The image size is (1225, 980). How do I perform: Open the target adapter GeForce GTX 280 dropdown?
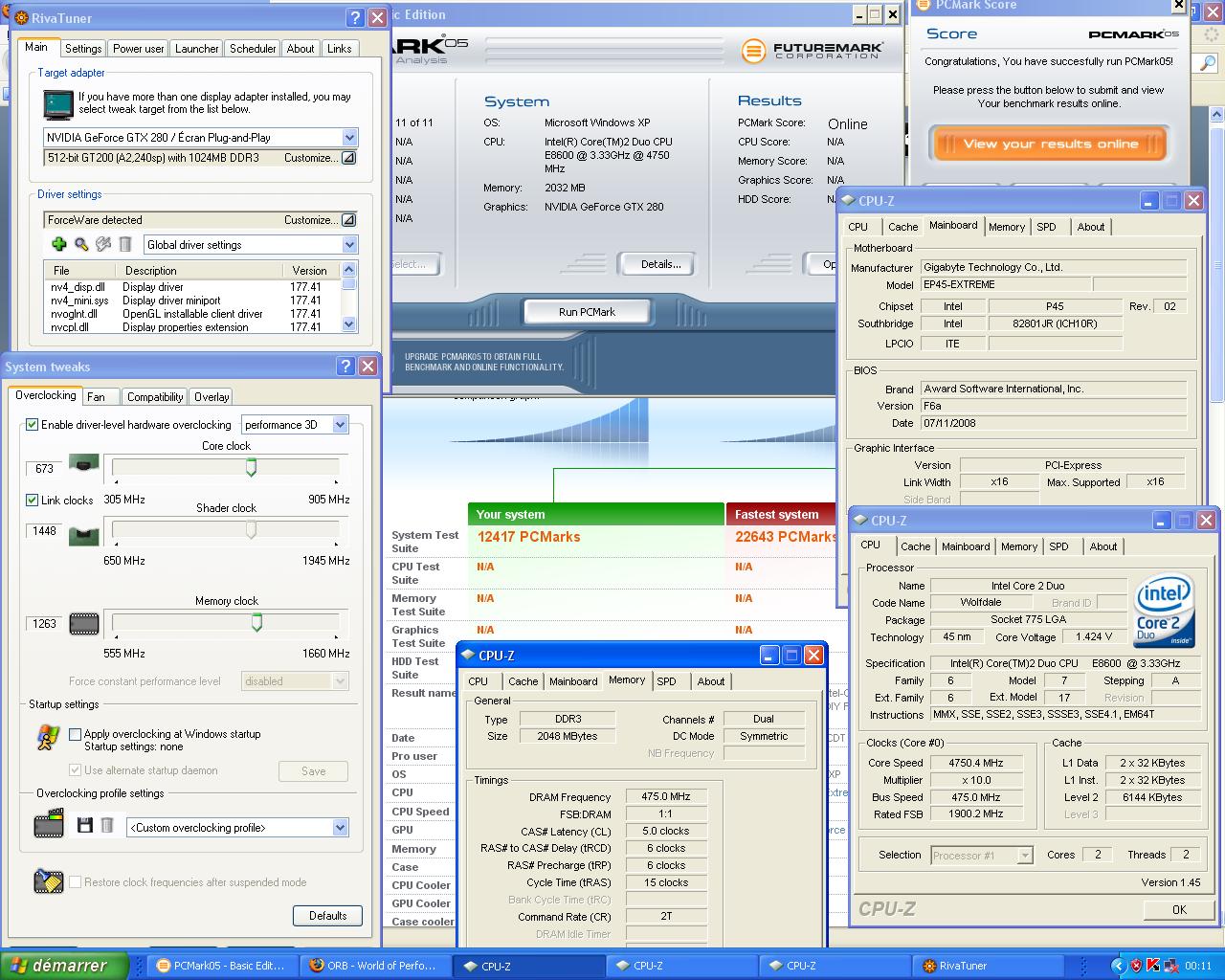349,138
